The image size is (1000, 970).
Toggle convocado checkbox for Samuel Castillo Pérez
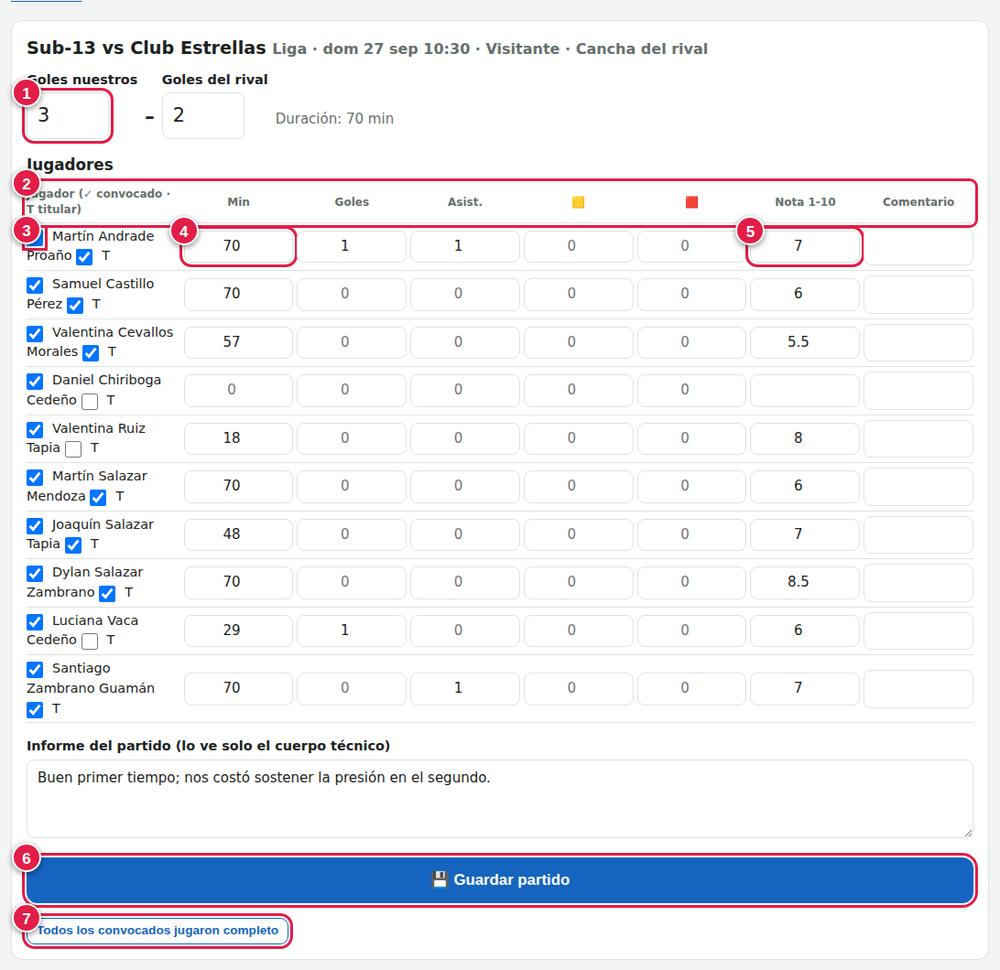35,284
